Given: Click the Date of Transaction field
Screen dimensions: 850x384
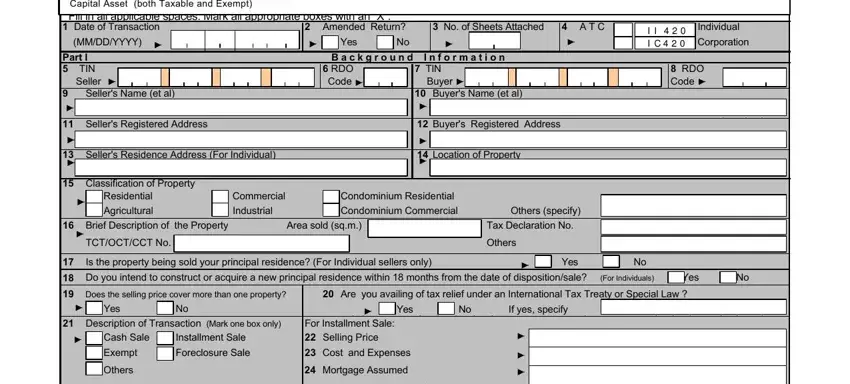Looking at the screenshot, I should tap(235, 40).
